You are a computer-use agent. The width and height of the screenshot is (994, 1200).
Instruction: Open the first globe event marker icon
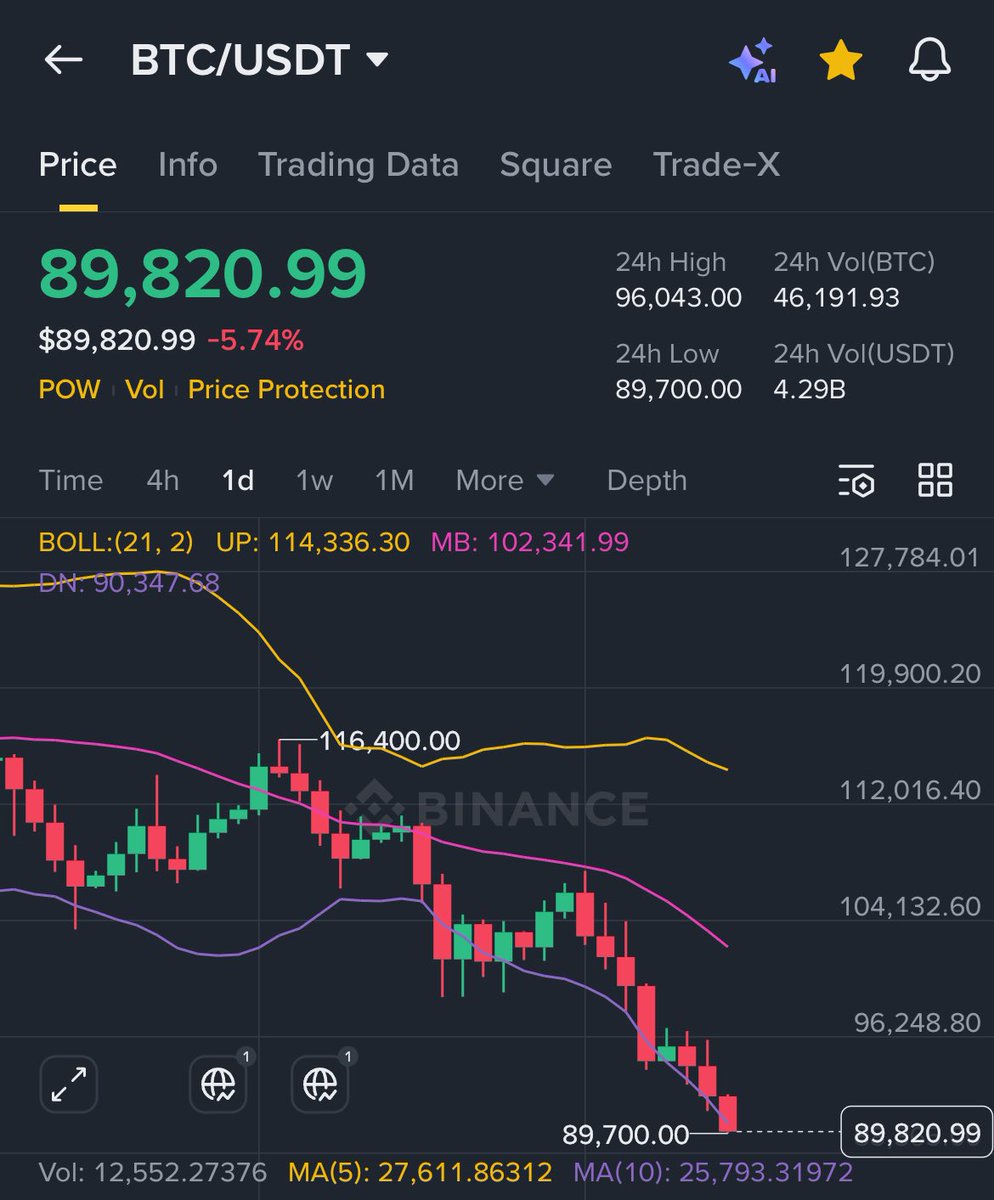pos(219,1084)
